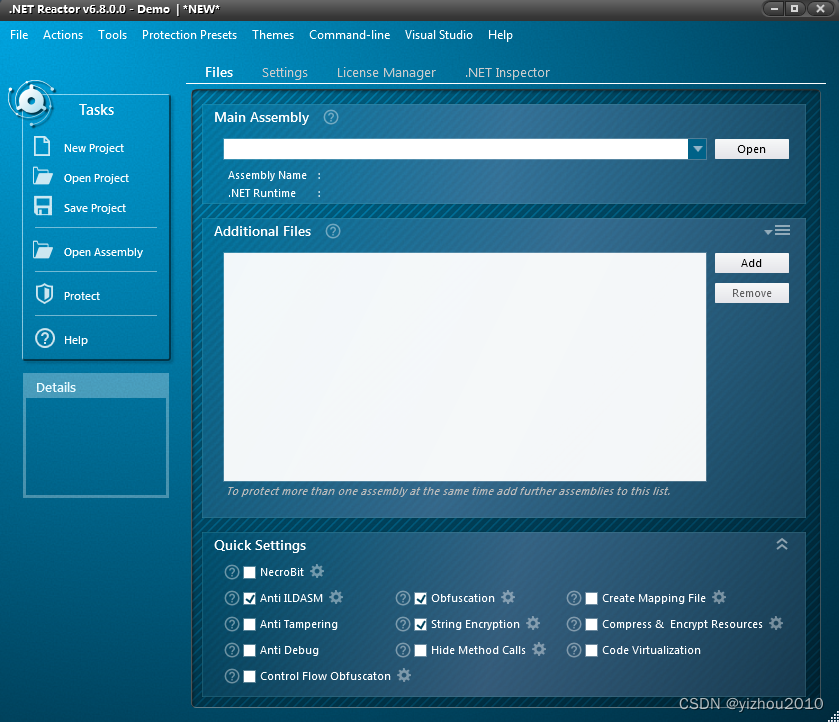Viewport: 839px width, 722px height.
Task: Click the Add button for Additional Files
Action: click(752, 263)
